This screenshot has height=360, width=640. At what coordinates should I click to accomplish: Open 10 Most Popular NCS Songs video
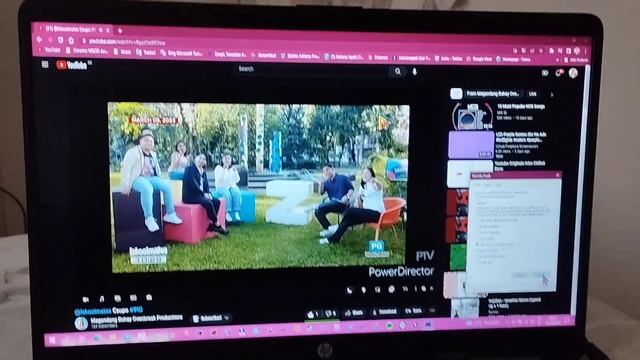pyautogui.click(x=521, y=107)
